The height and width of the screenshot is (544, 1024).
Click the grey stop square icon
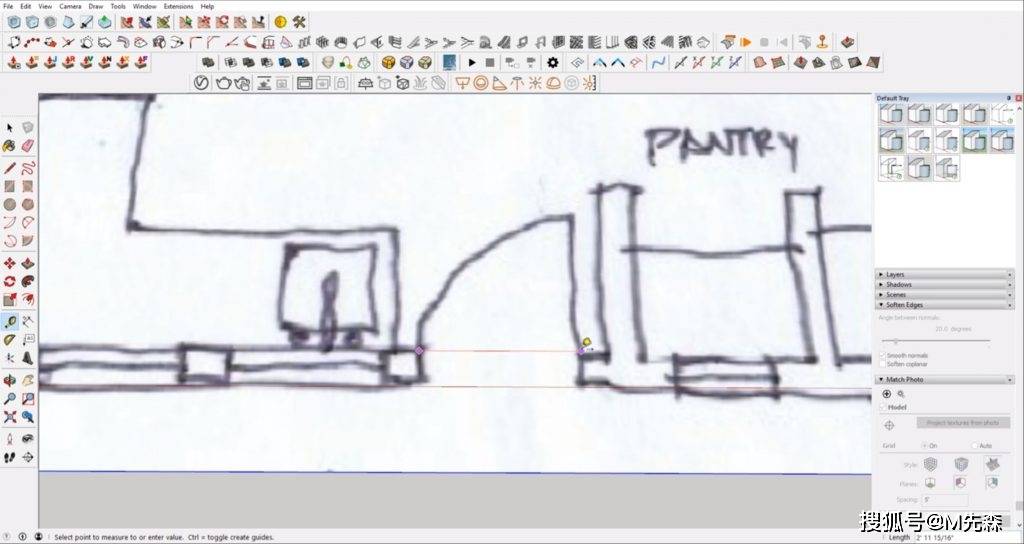(x=490, y=63)
